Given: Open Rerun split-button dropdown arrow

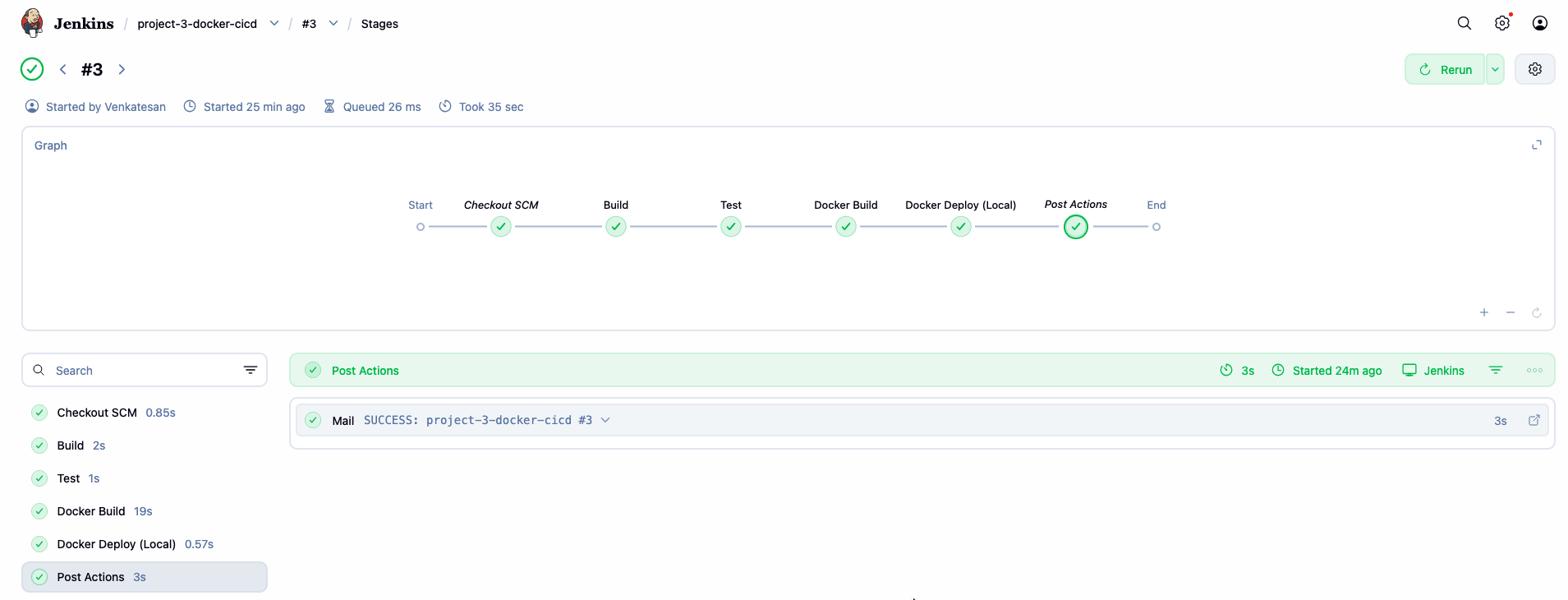Looking at the screenshot, I should [1495, 70].
